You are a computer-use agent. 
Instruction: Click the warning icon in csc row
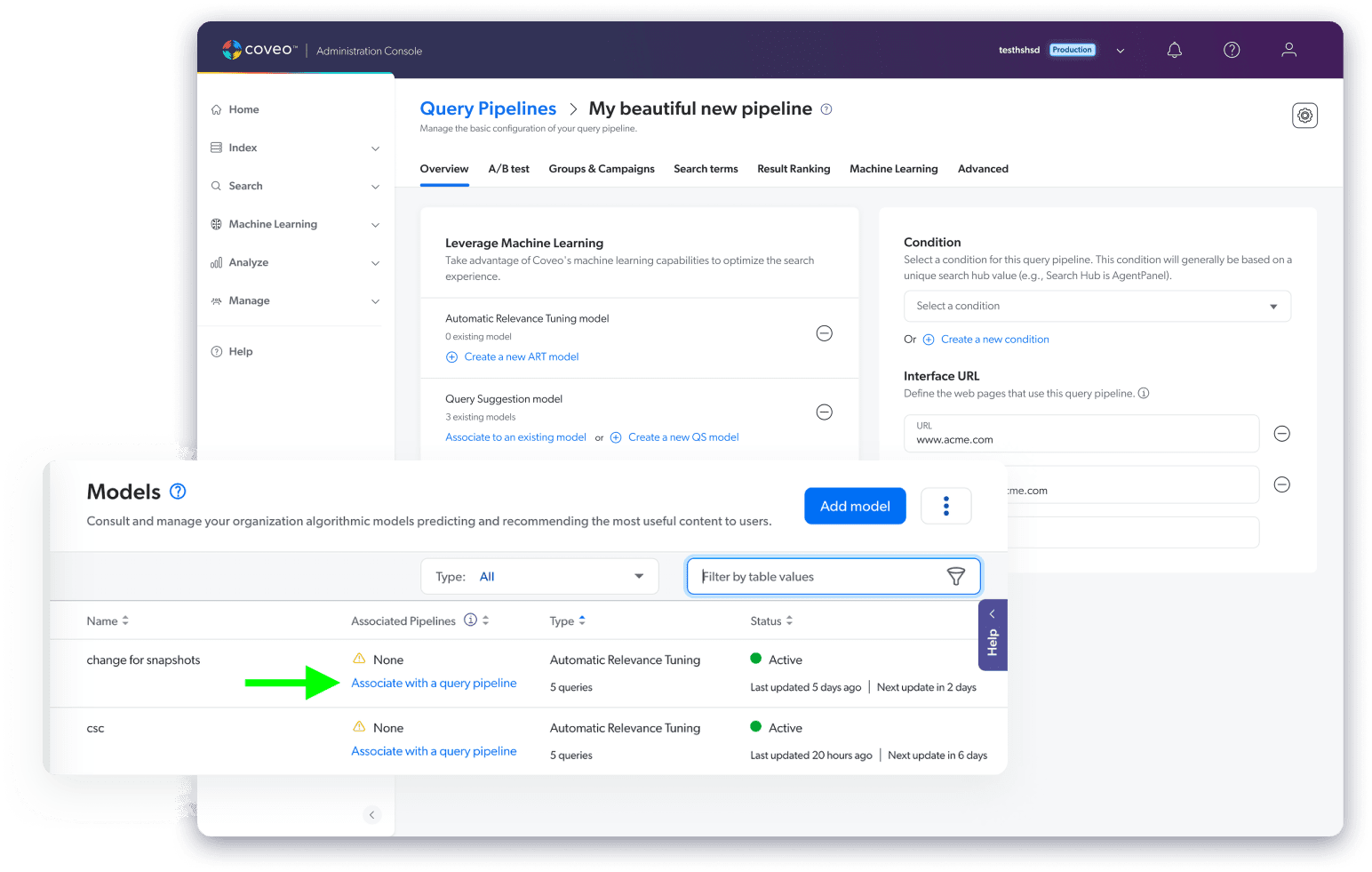pyautogui.click(x=359, y=727)
